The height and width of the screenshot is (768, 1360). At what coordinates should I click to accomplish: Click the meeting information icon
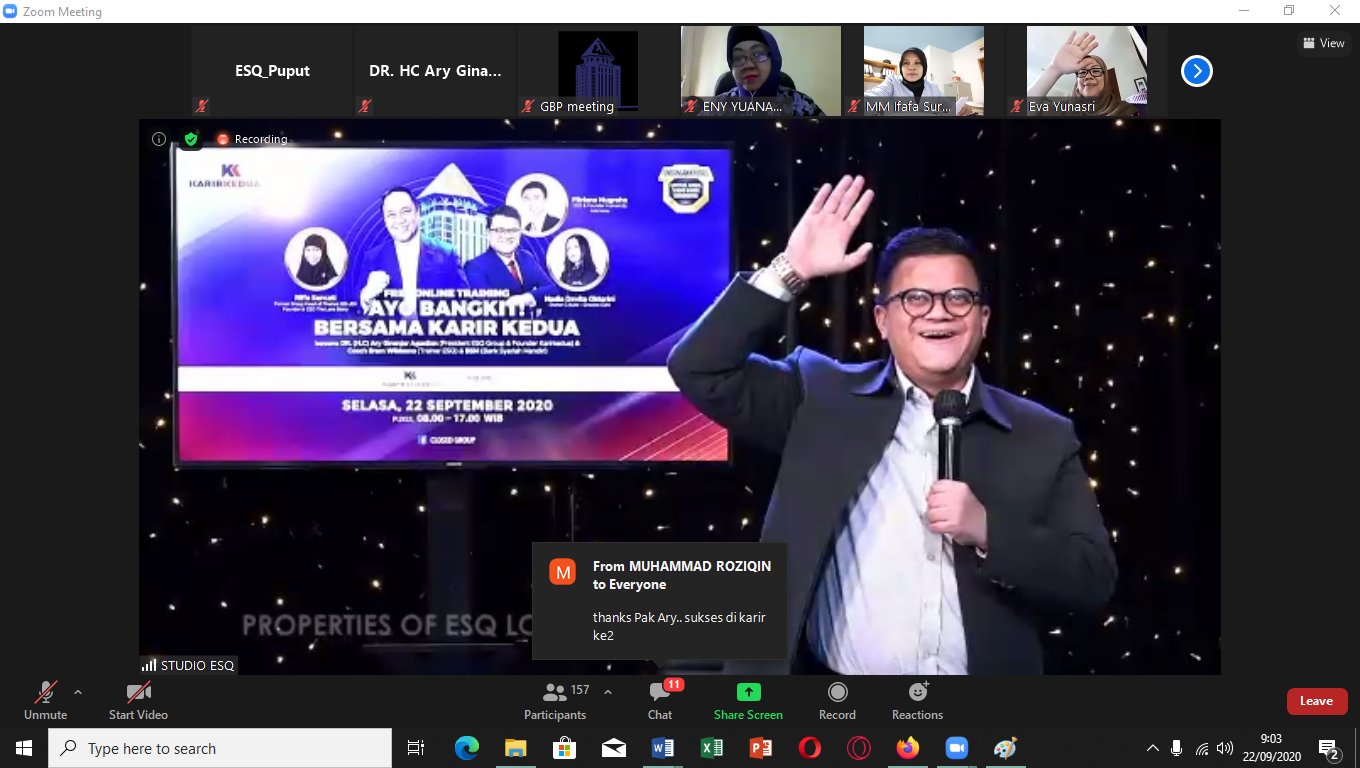[x=159, y=139]
